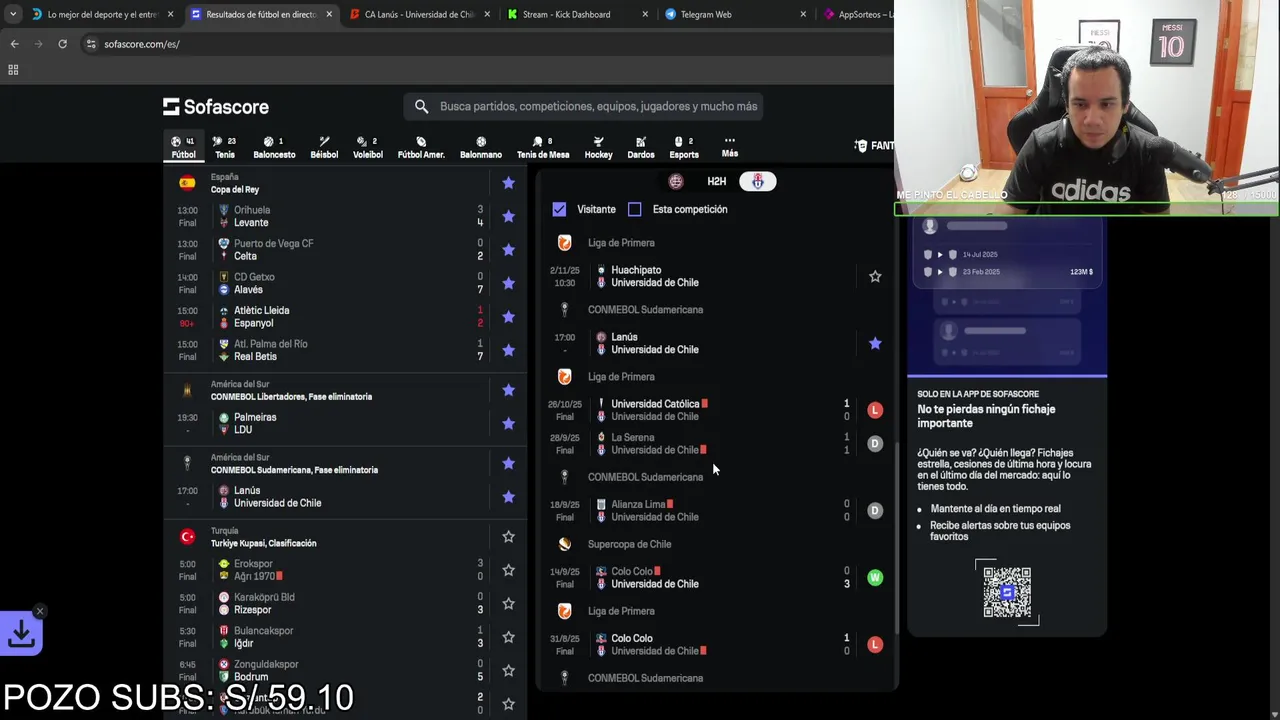
Task: Open the Fútbol sport tab
Action: point(183,147)
